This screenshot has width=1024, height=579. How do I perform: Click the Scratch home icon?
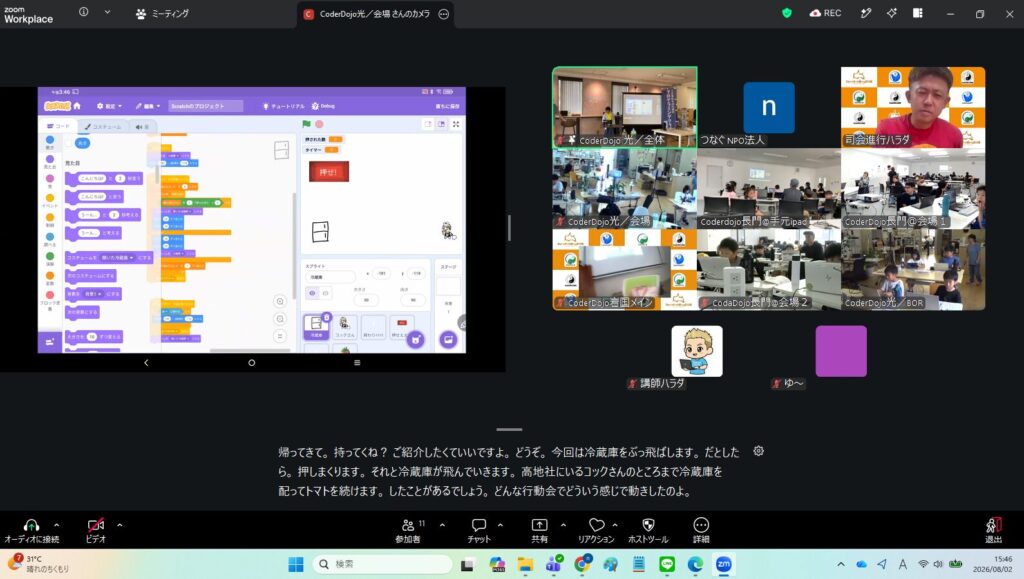coord(77,106)
